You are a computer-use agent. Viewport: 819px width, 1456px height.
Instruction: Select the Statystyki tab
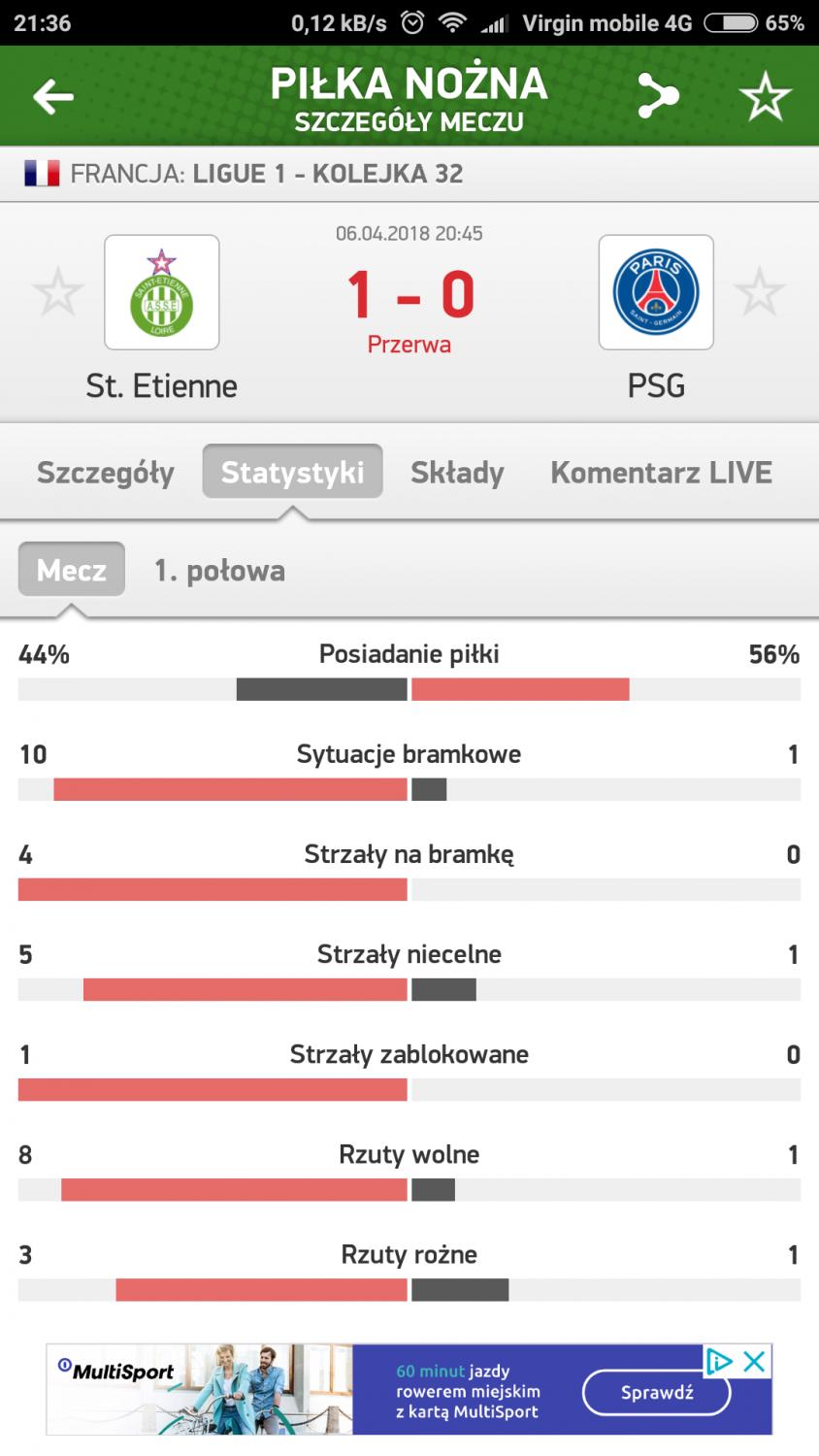(292, 472)
